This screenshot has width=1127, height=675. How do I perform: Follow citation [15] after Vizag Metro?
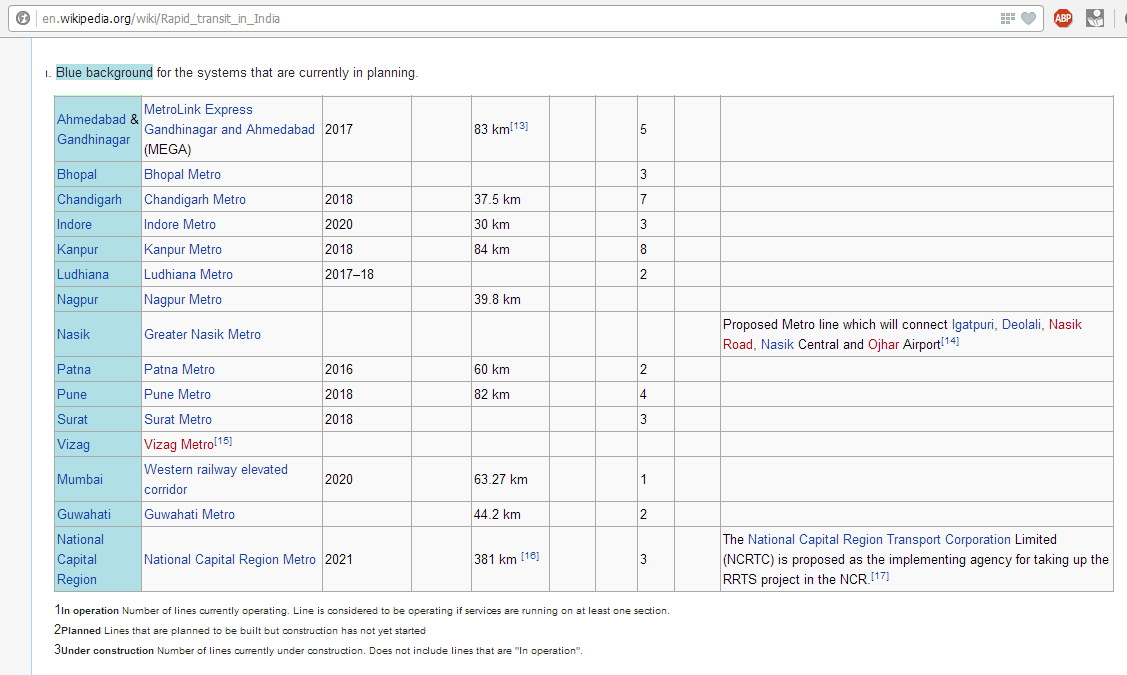[x=224, y=441]
